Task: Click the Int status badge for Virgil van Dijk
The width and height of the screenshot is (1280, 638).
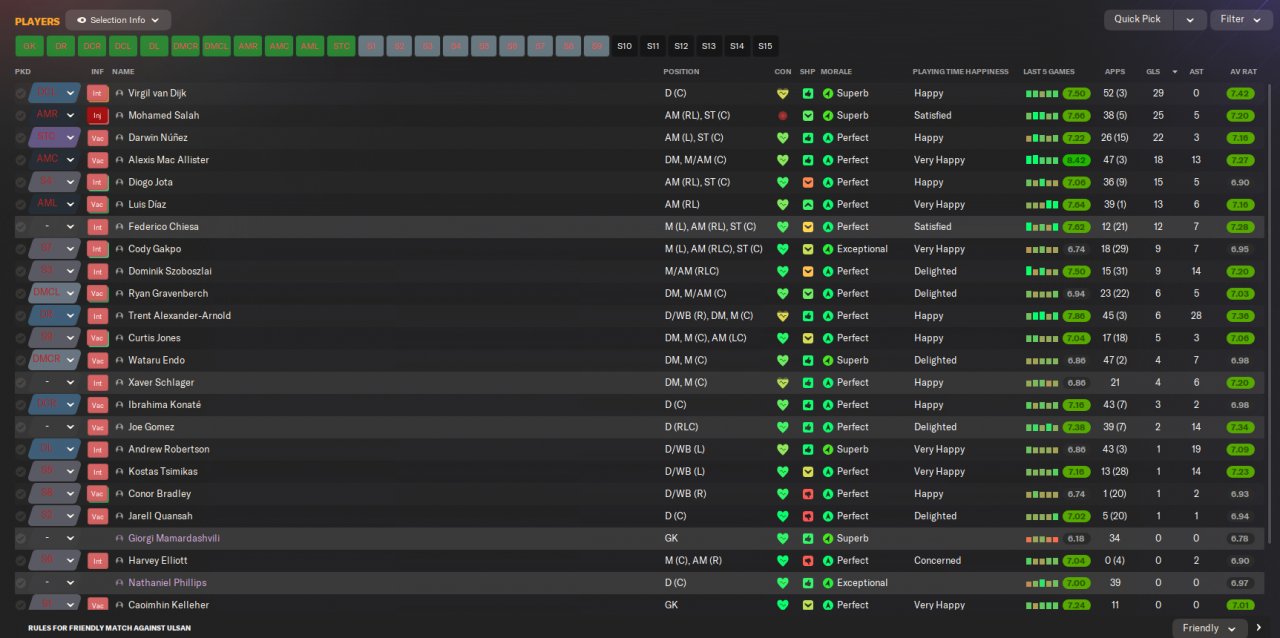Action: (x=97, y=93)
